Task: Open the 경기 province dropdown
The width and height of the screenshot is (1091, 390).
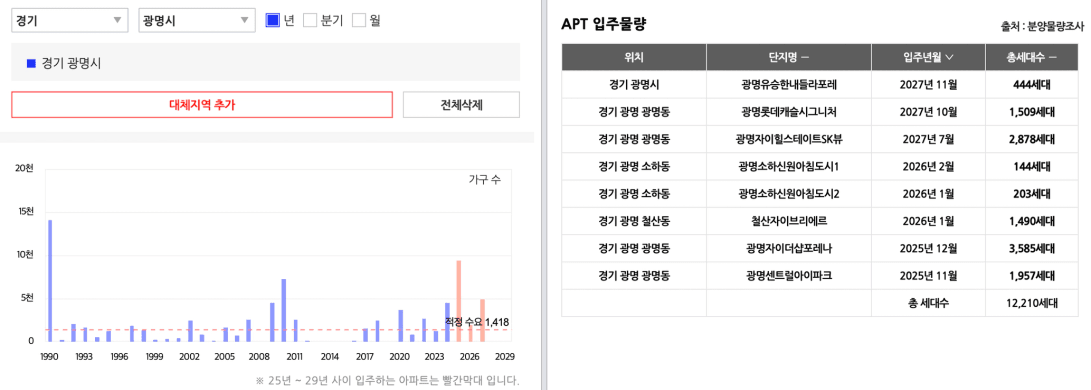Action: 70,20
